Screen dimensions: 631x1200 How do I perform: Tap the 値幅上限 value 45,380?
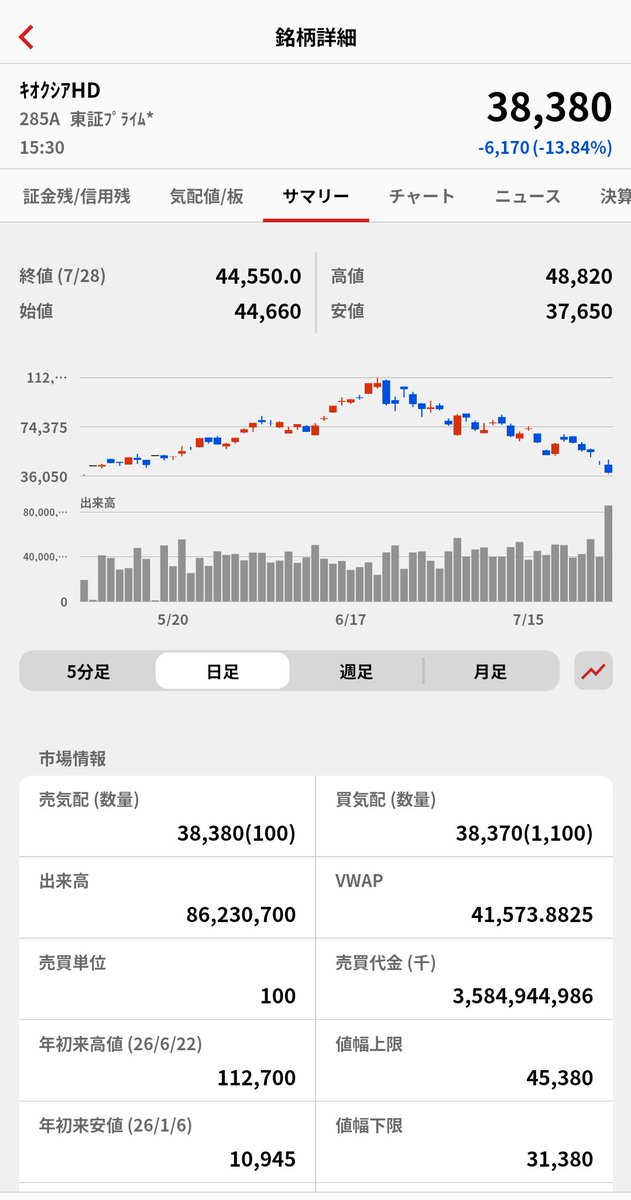pos(559,1078)
